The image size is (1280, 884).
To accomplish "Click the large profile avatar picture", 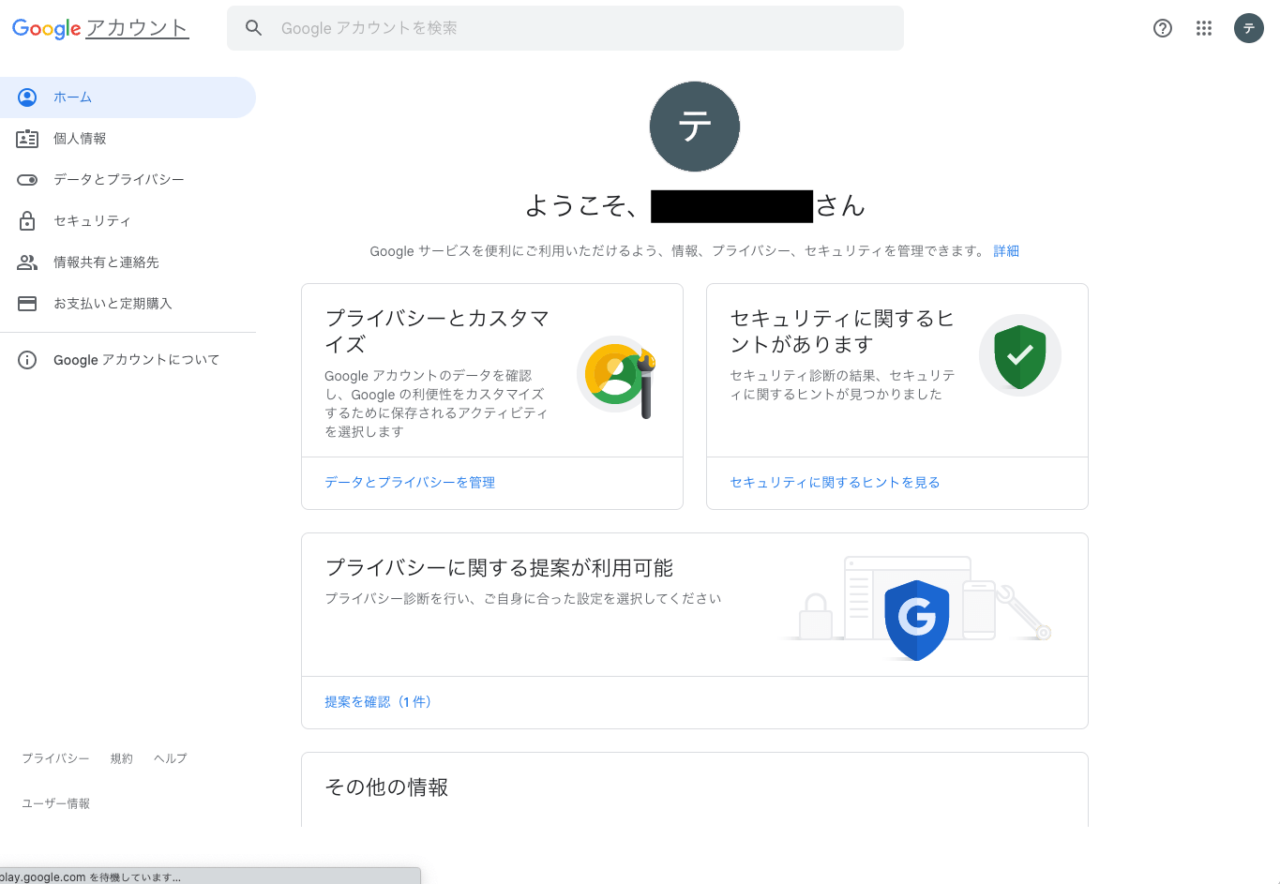I will pos(694,127).
